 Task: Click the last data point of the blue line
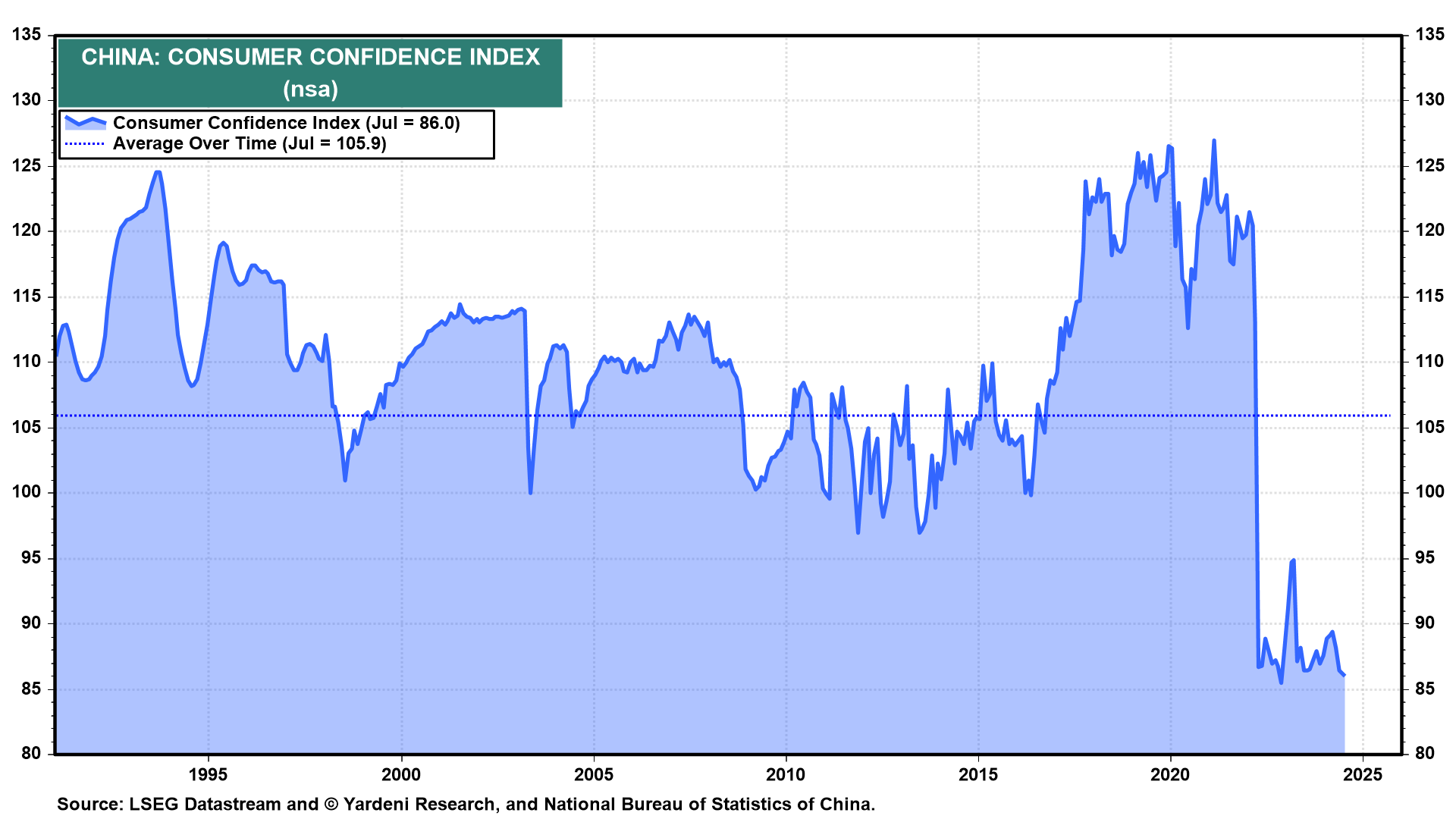click(x=1344, y=675)
